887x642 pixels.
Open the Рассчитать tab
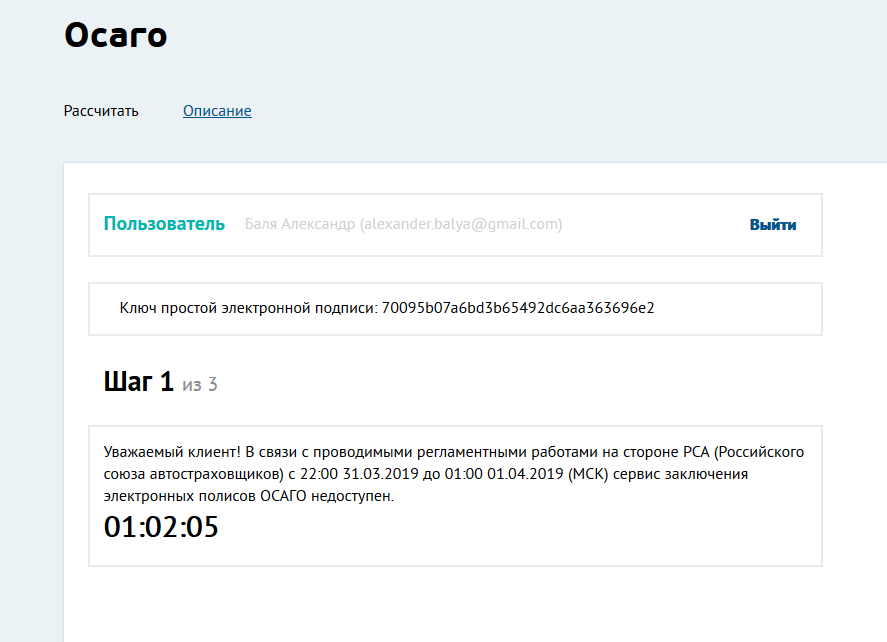coord(101,111)
